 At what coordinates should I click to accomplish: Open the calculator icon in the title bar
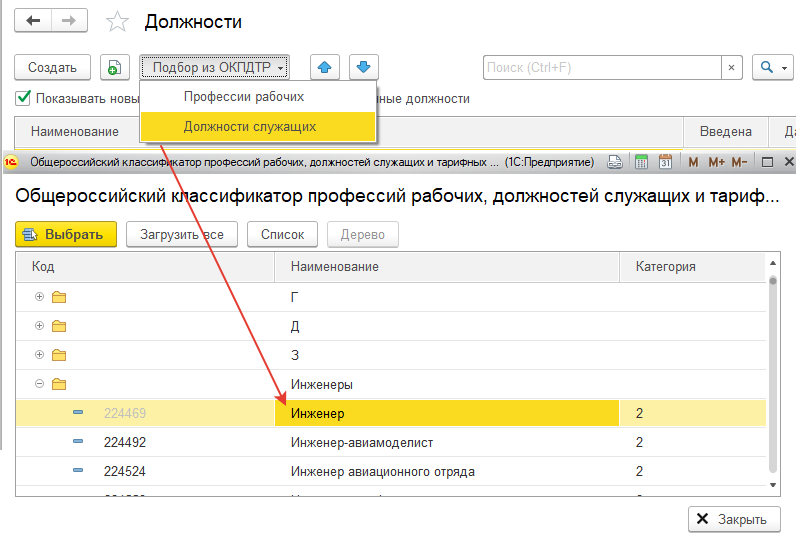point(641,162)
